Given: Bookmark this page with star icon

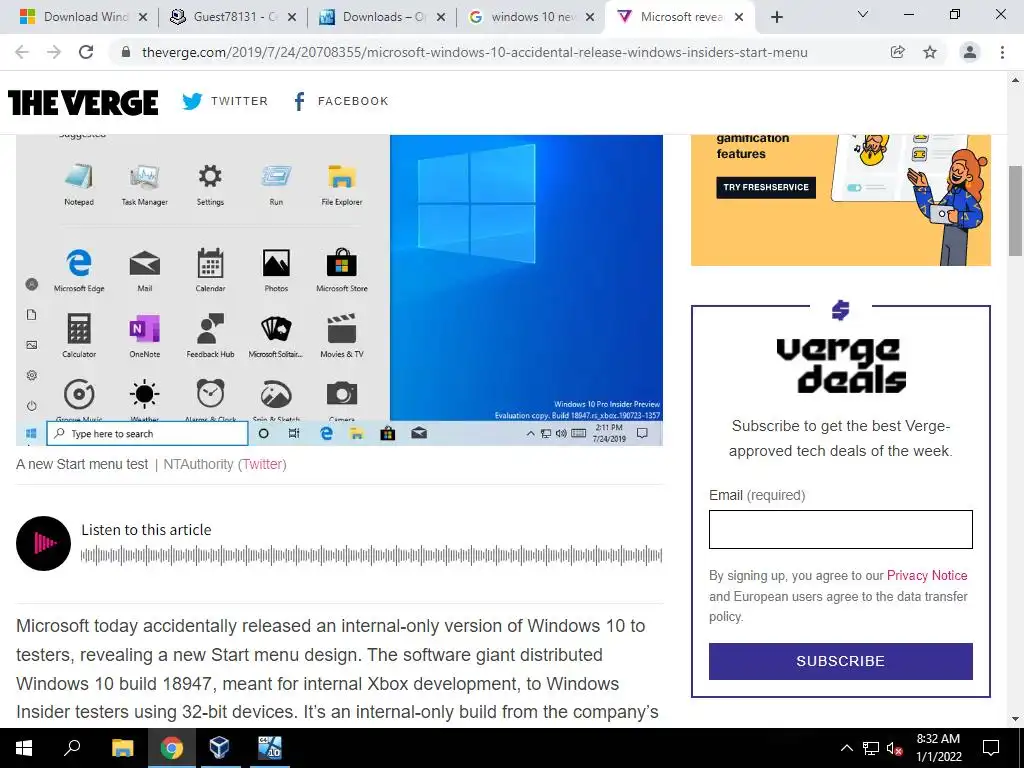Looking at the screenshot, I should click(930, 52).
